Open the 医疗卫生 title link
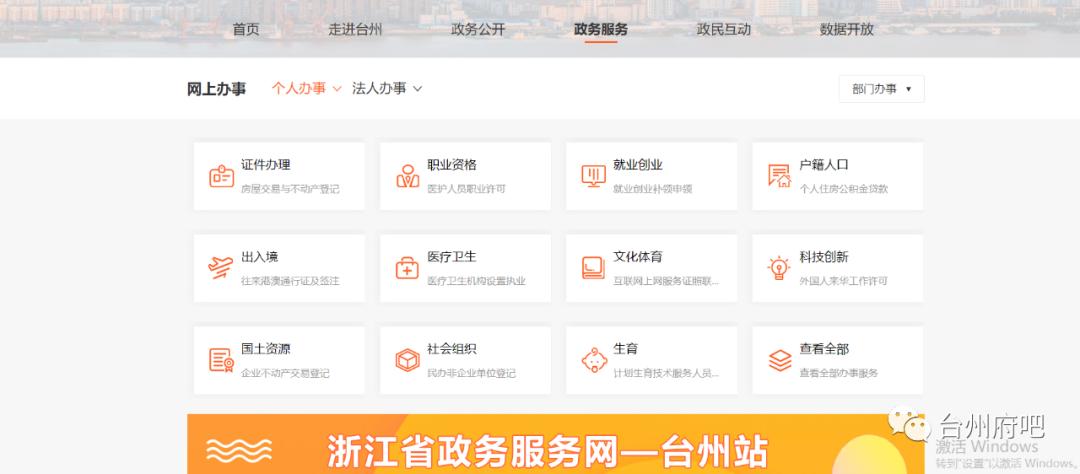The height and width of the screenshot is (474, 1080). [x=452, y=257]
